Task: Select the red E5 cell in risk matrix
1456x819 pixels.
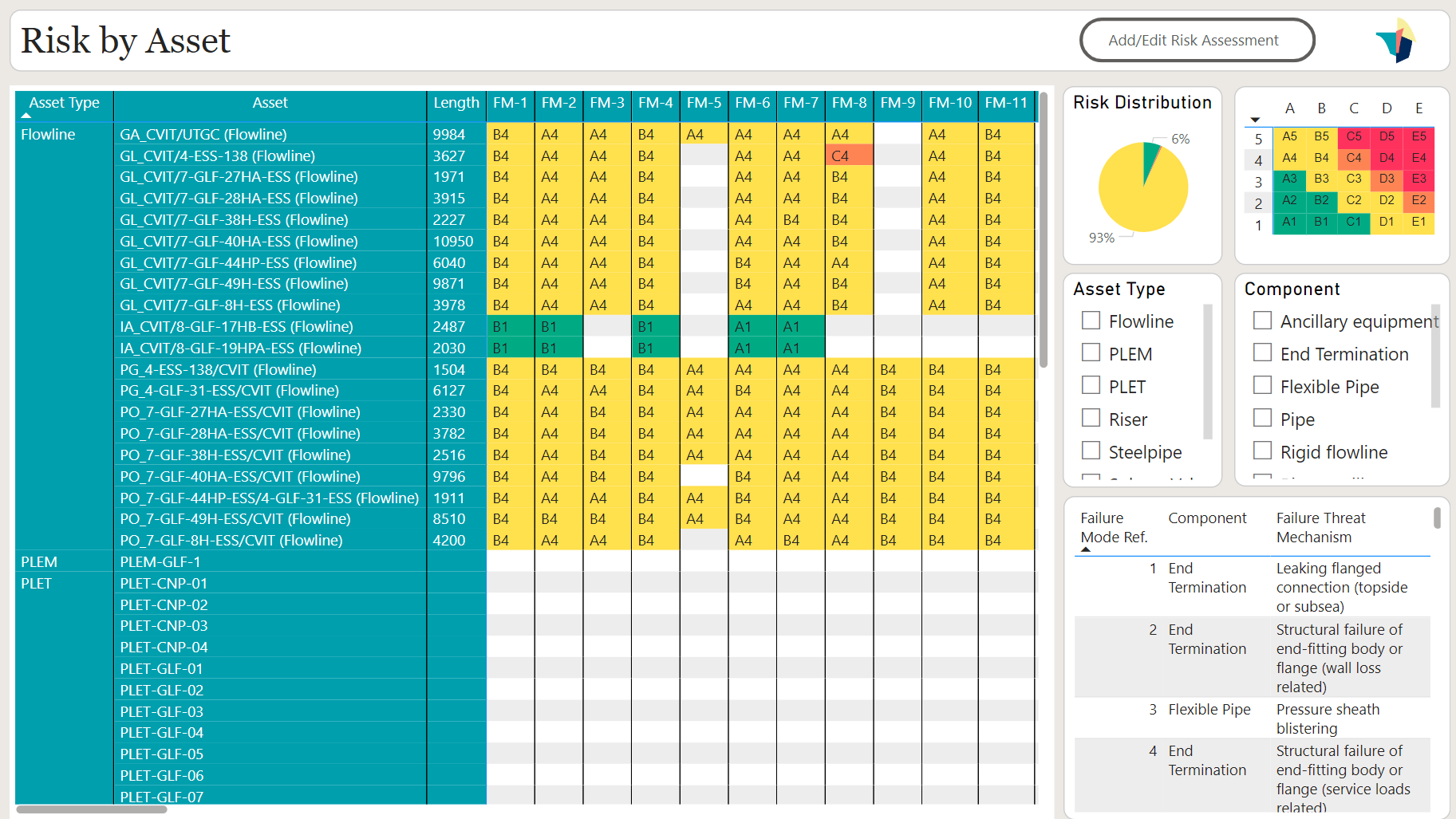Action: 1419,136
